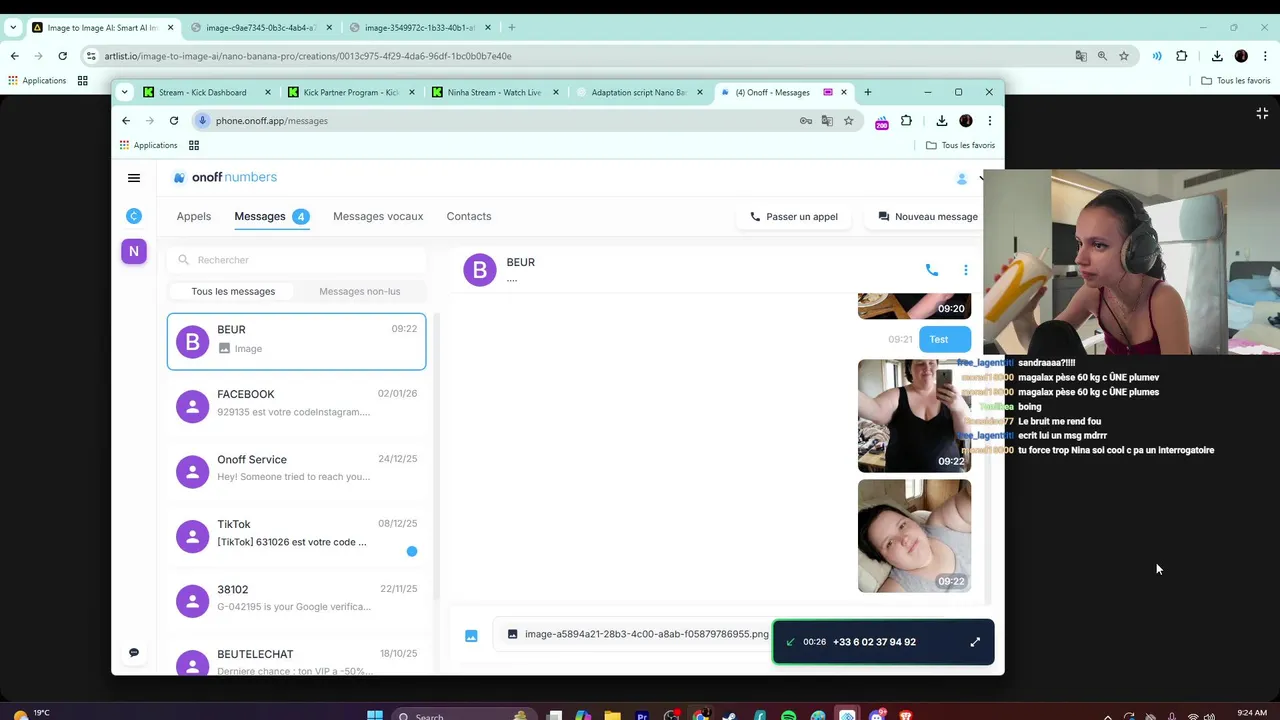Open back window downloads icon
The width and height of the screenshot is (1280, 720).
(x=1217, y=56)
